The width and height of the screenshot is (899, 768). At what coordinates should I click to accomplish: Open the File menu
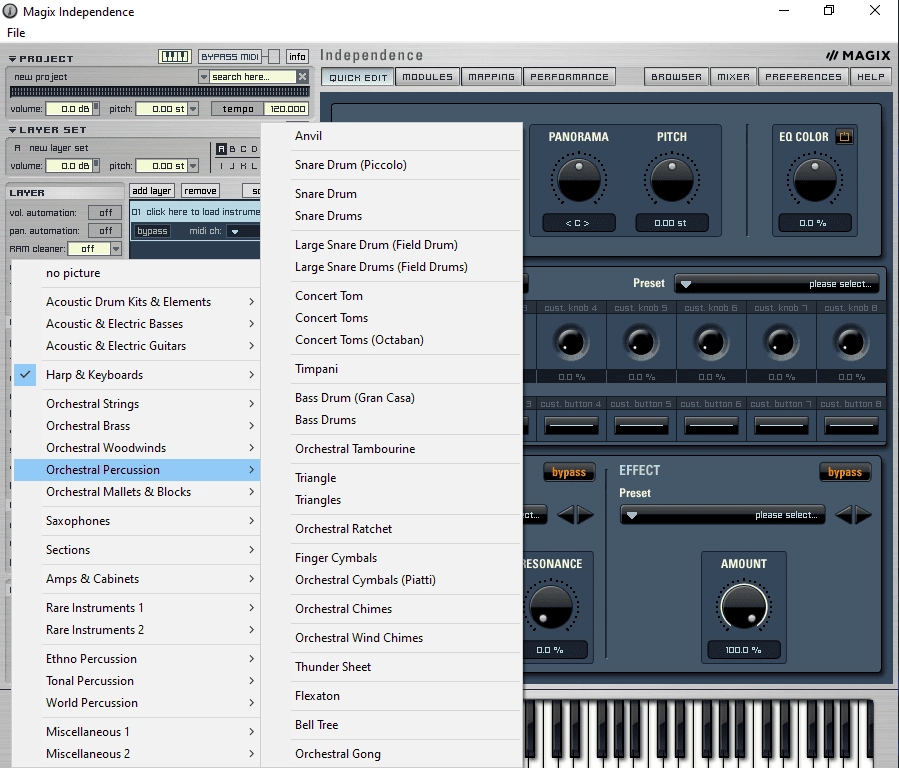16,33
